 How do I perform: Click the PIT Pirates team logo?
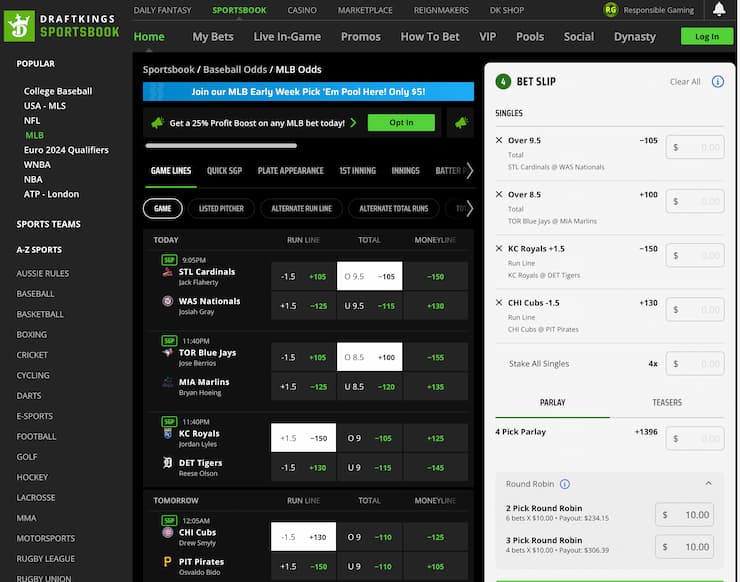tap(167, 562)
